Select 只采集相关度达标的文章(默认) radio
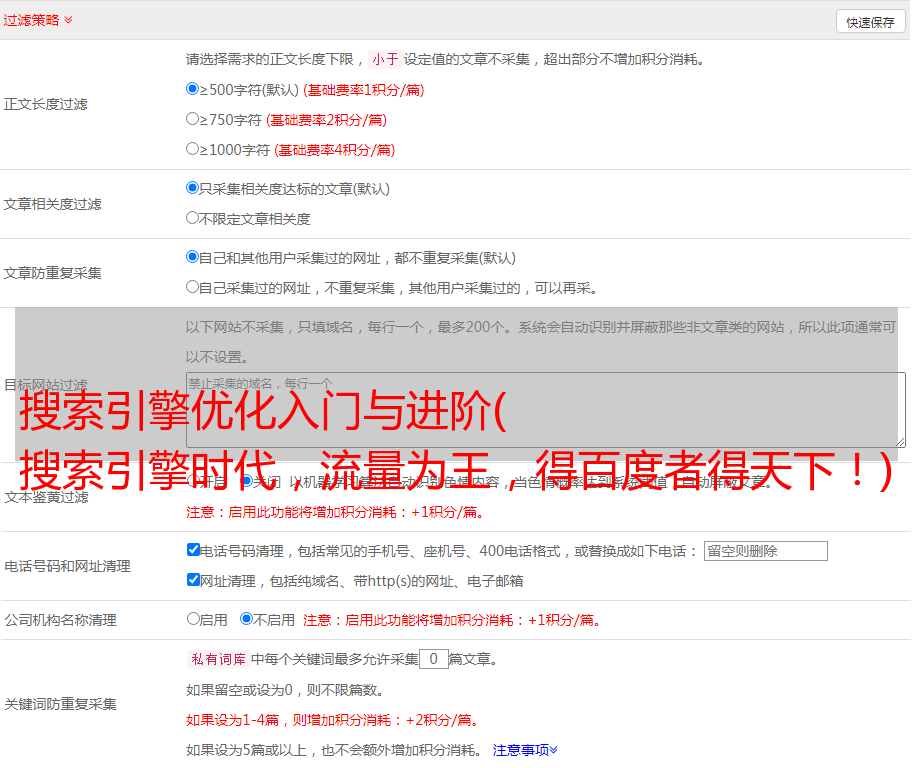Image resolution: width=912 pixels, height=768 pixels. point(193,188)
